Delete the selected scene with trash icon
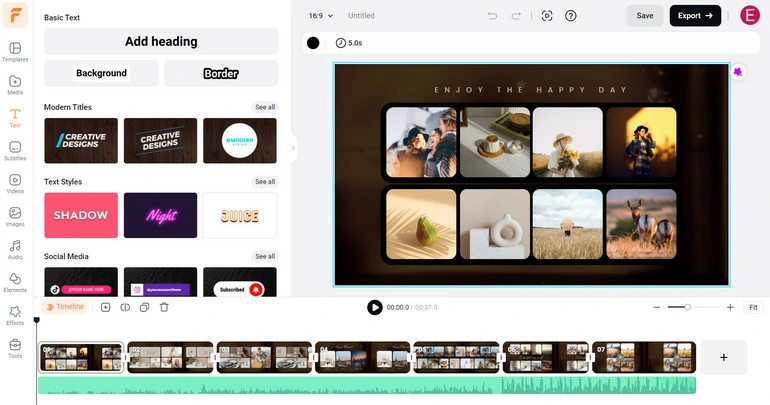Screen dimensions: 770x405 click(164, 307)
